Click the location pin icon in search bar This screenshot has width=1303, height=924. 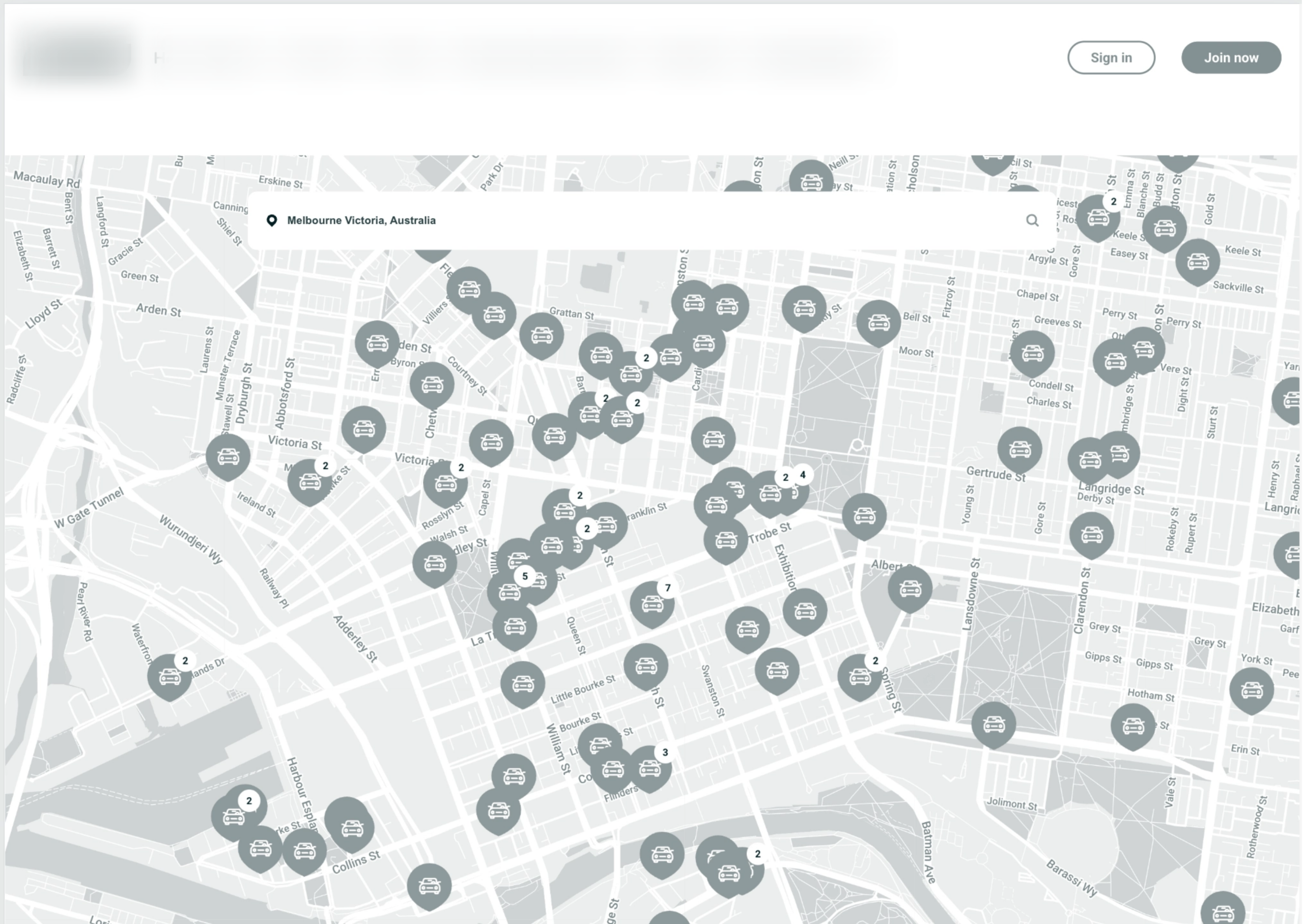pyautogui.click(x=272, y=220)
